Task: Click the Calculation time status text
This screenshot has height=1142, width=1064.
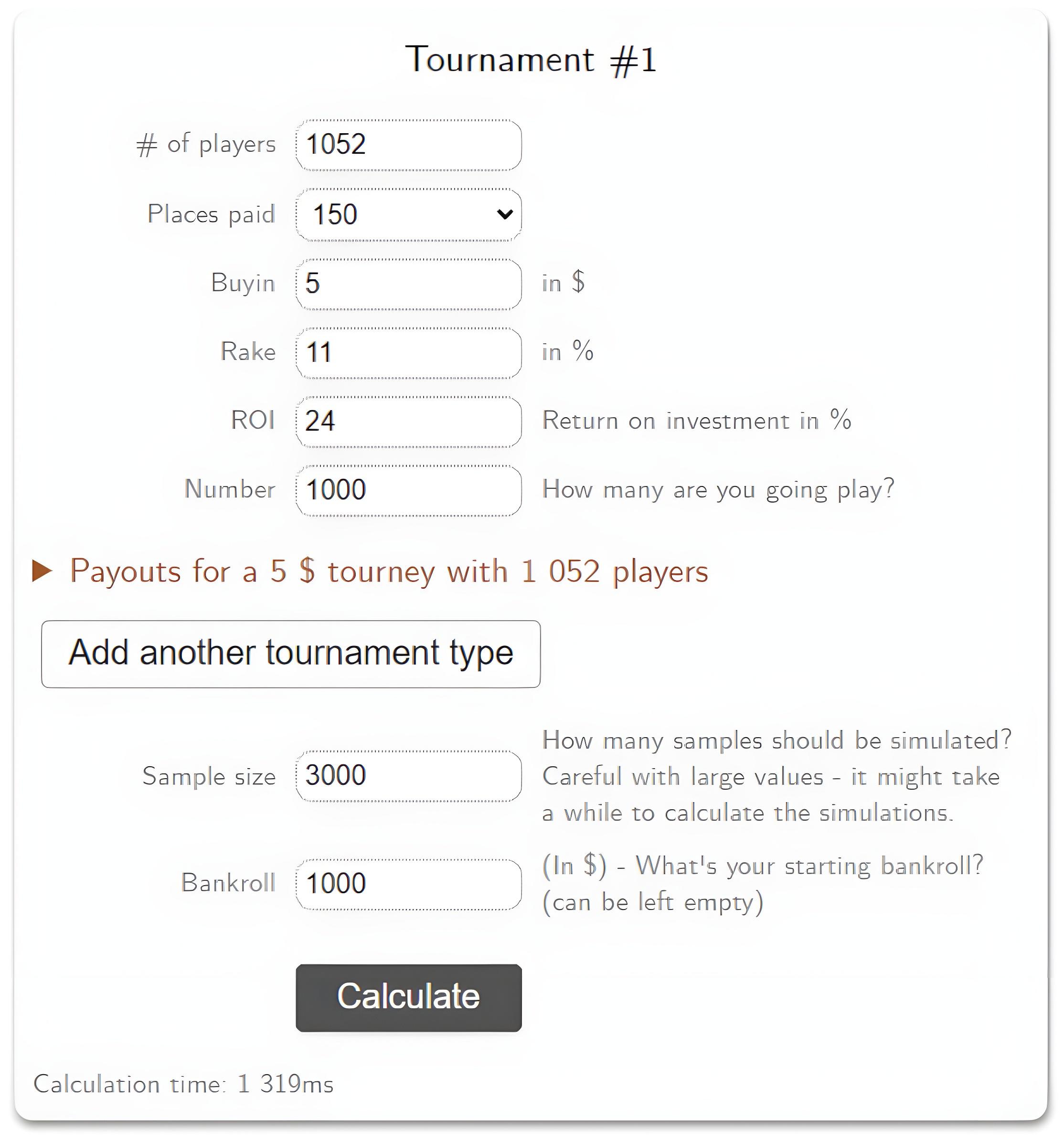Action: click(x=183, y=1084)
